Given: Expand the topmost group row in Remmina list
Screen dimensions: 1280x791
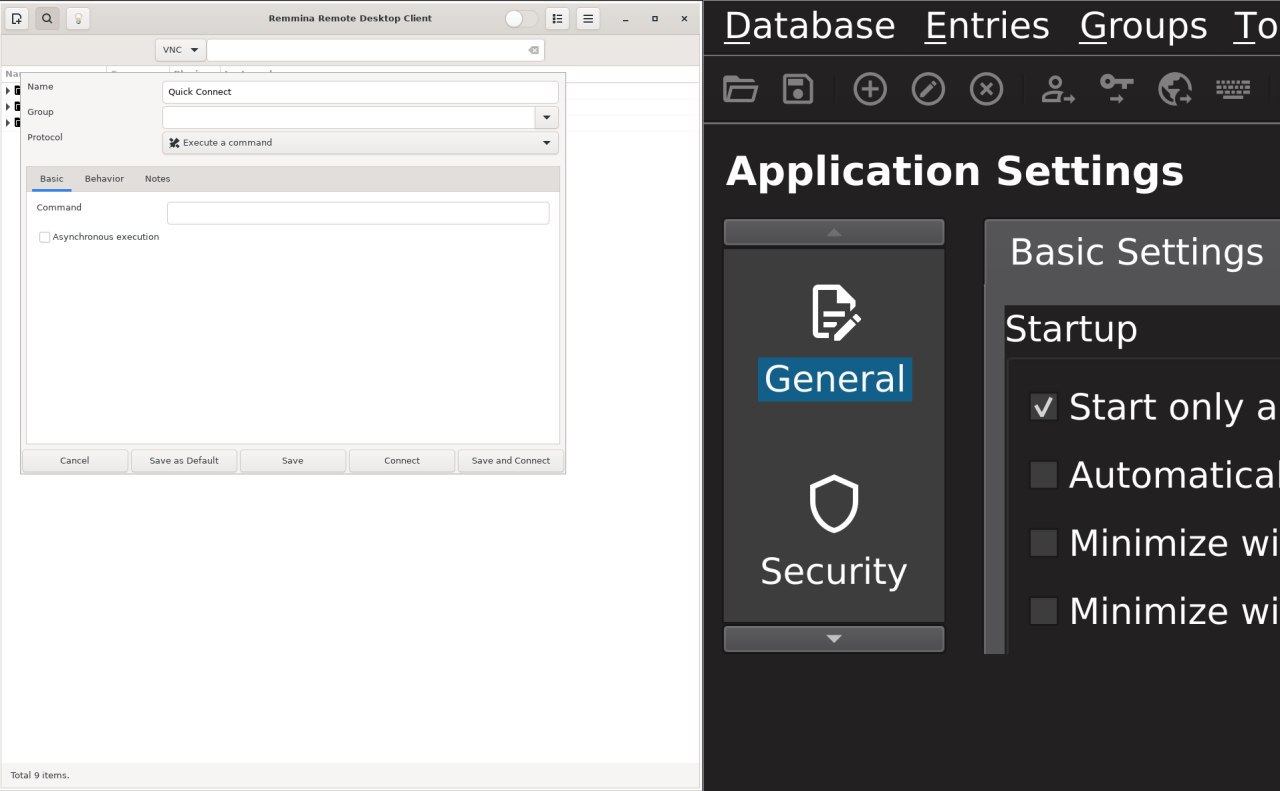Looking at the screenshot, I should click(8, 90).
